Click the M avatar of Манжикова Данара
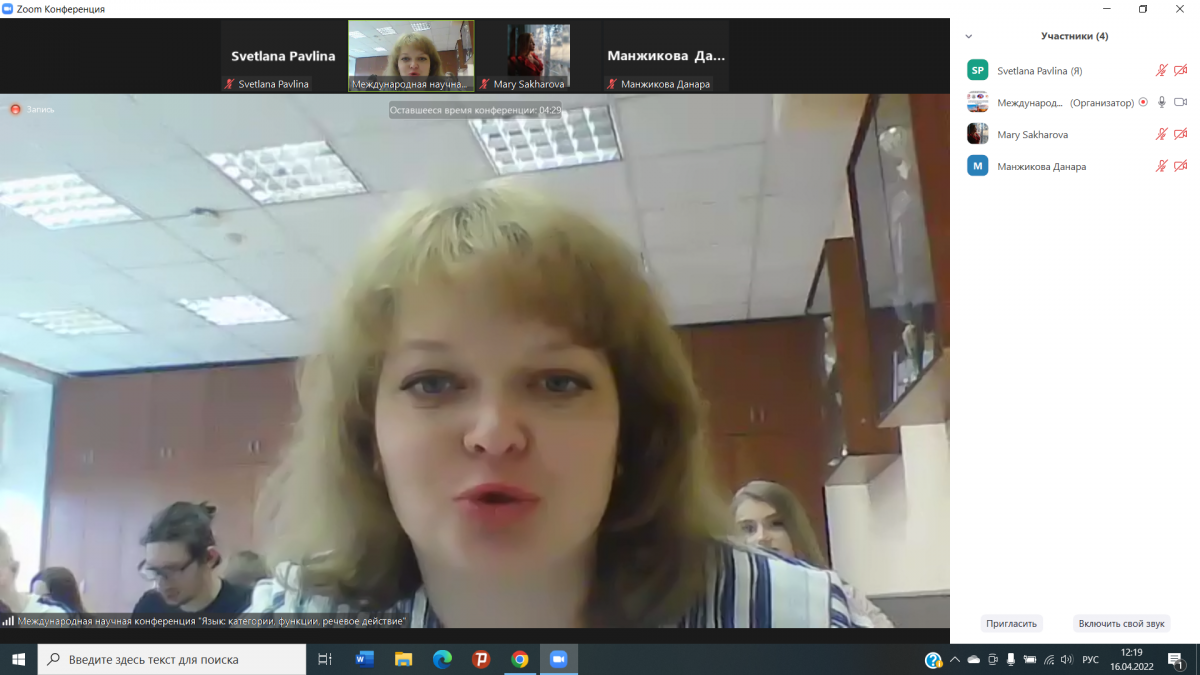1200x675 pixels. click(978, 166)
